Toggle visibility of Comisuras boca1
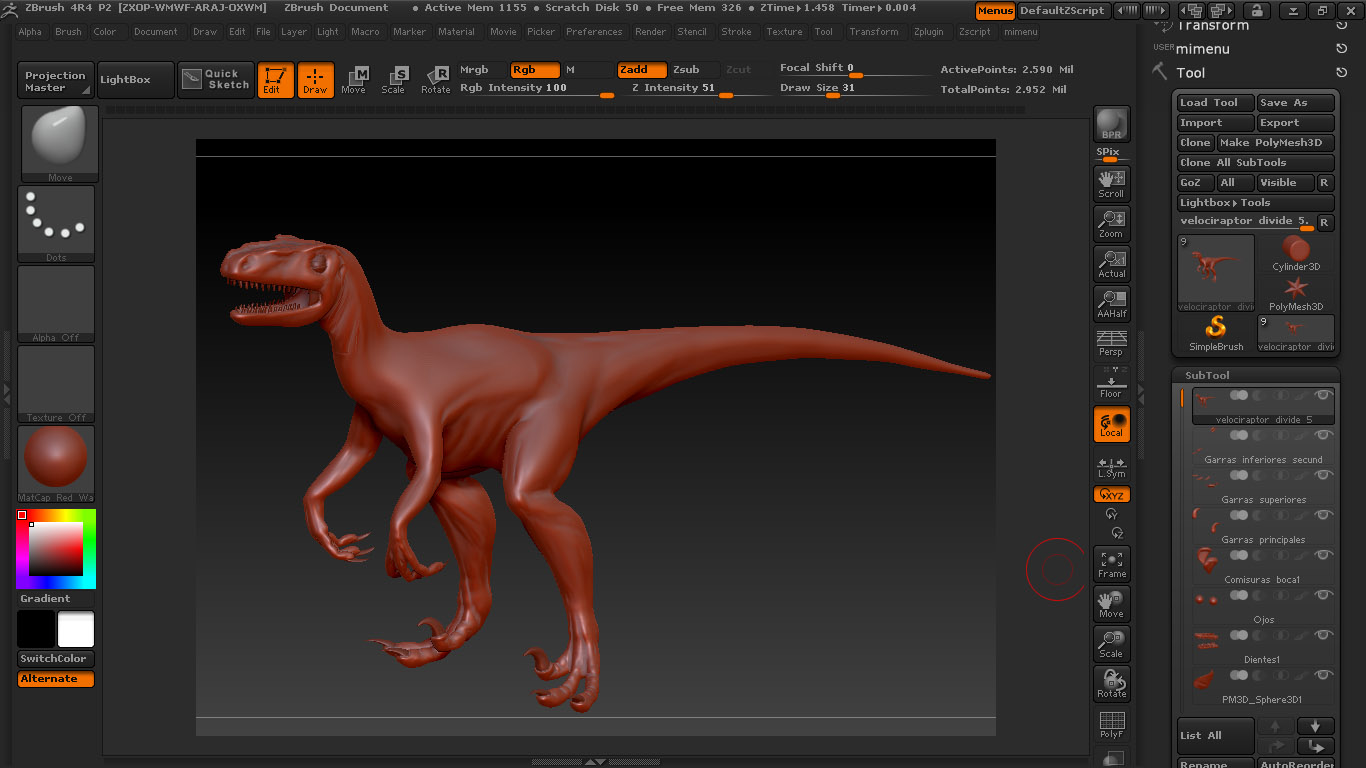The height and width of the screenshot is (768, 1366). click(1323, 556)
